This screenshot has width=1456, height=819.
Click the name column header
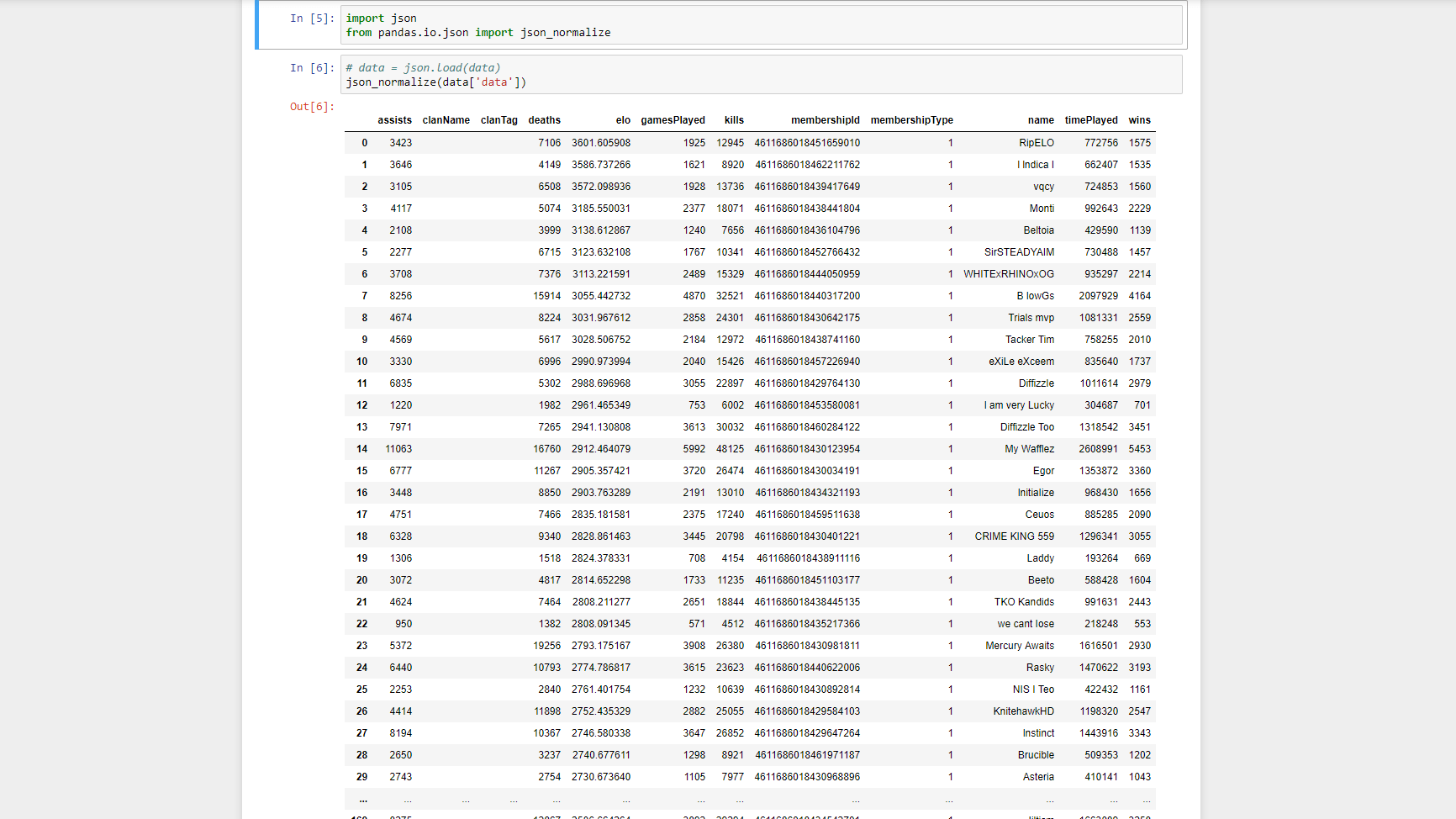point(1041,120)
